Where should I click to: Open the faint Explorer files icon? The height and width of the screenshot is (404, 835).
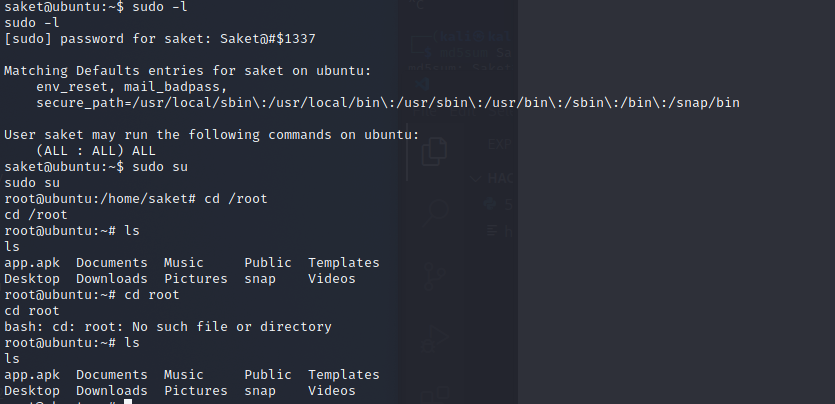pos(433,150)
